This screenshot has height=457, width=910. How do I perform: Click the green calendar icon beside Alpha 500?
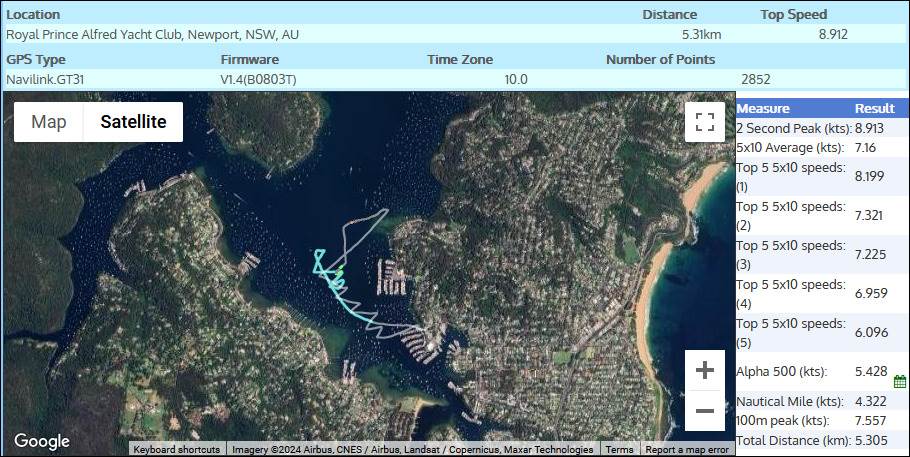(899, 381)
